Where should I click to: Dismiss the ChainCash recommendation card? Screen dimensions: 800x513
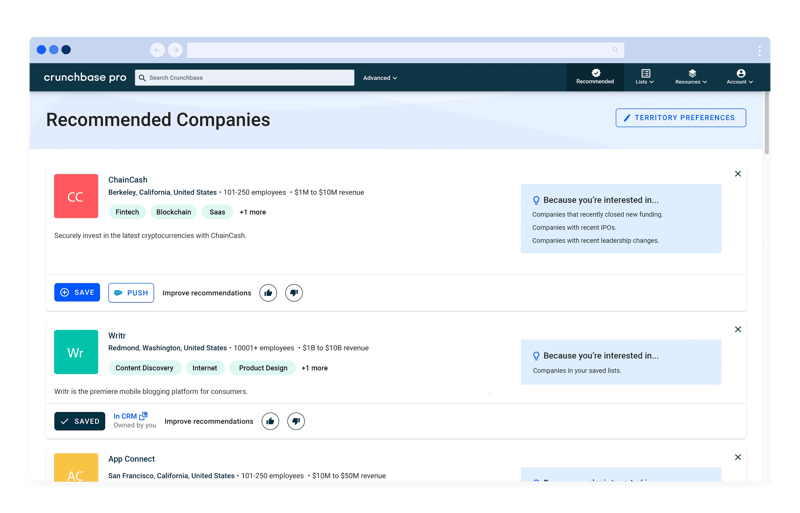click(x=738, y=174)
